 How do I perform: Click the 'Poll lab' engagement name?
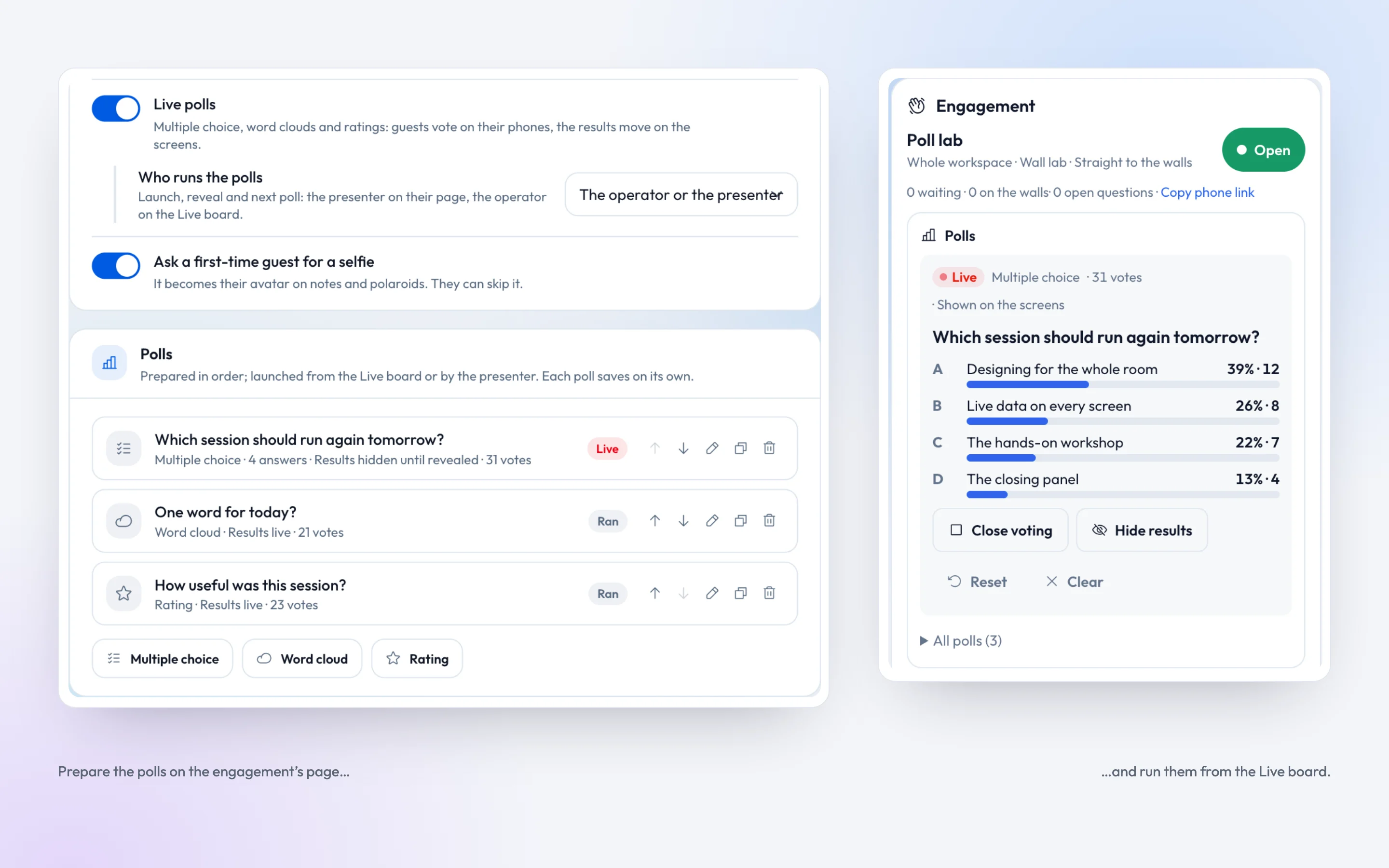(934, 141)
